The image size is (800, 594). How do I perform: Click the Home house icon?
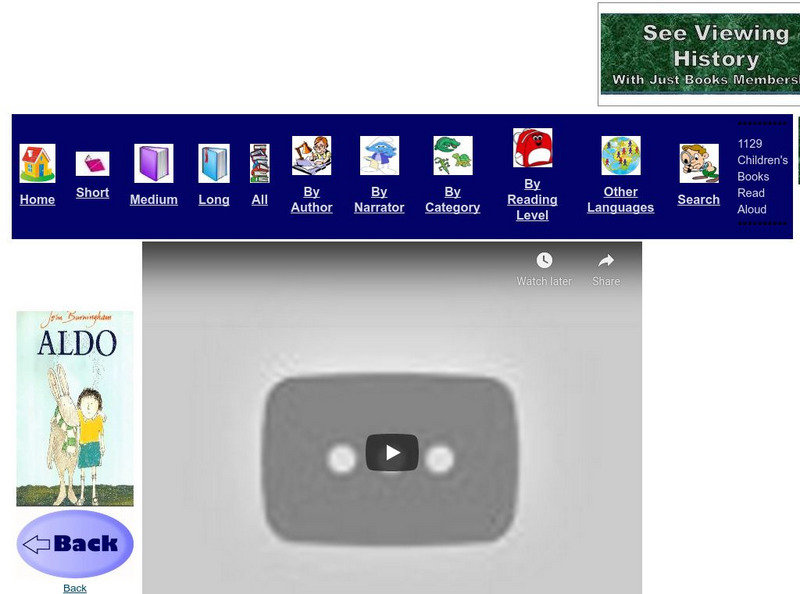tap(37, 163)
